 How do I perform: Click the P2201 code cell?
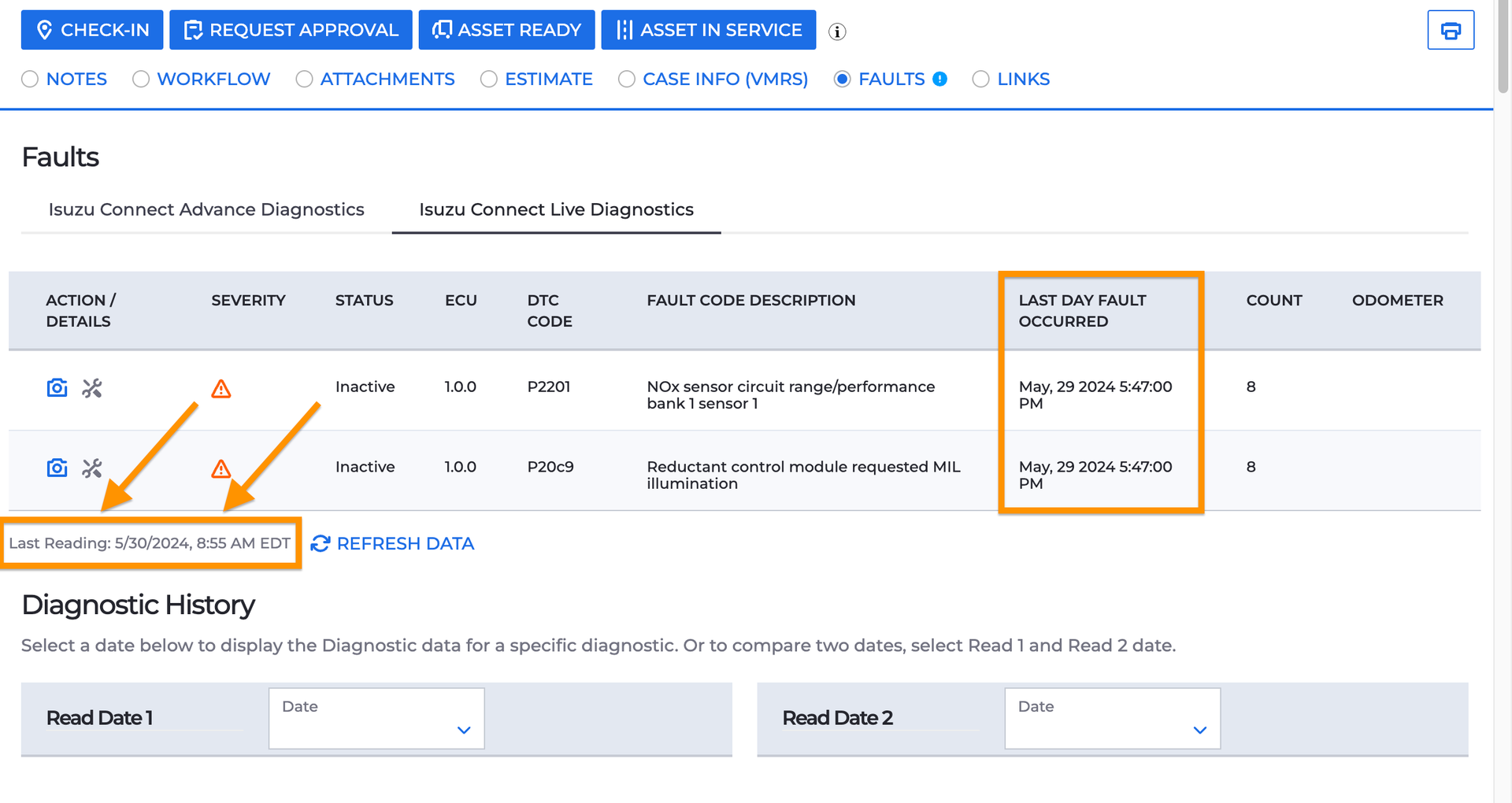(548, 387)
